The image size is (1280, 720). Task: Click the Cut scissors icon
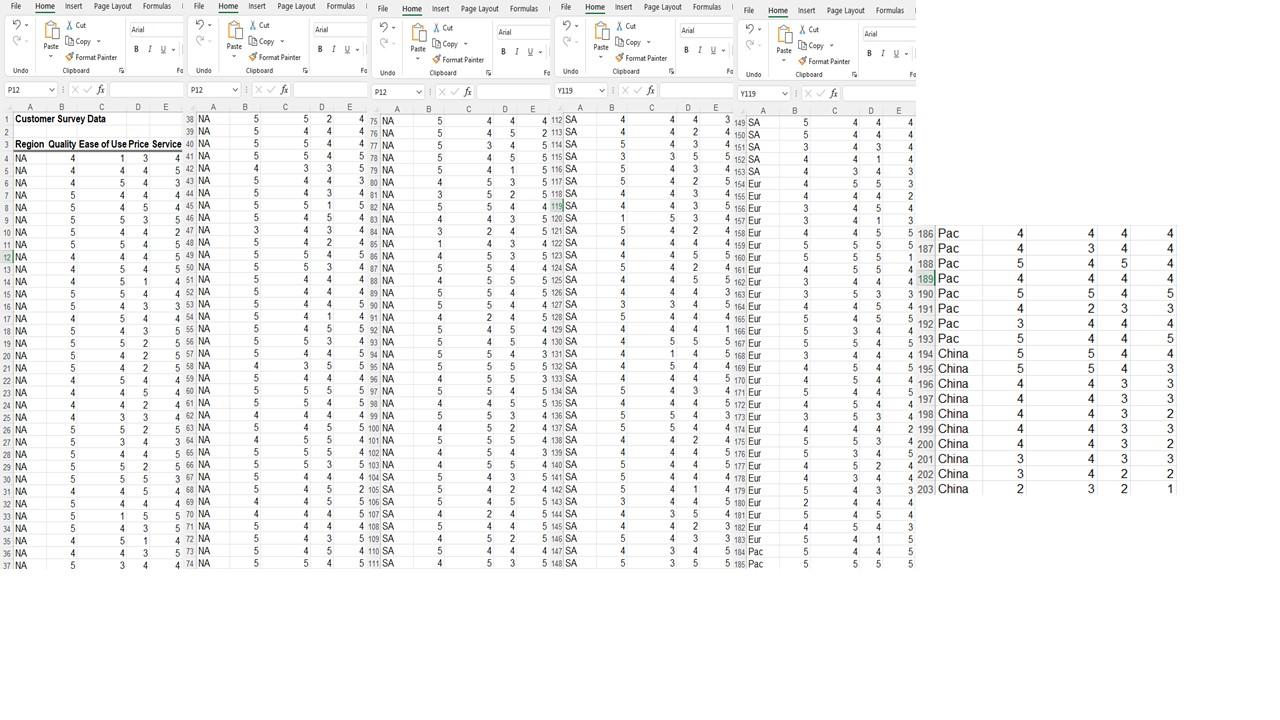68,25
